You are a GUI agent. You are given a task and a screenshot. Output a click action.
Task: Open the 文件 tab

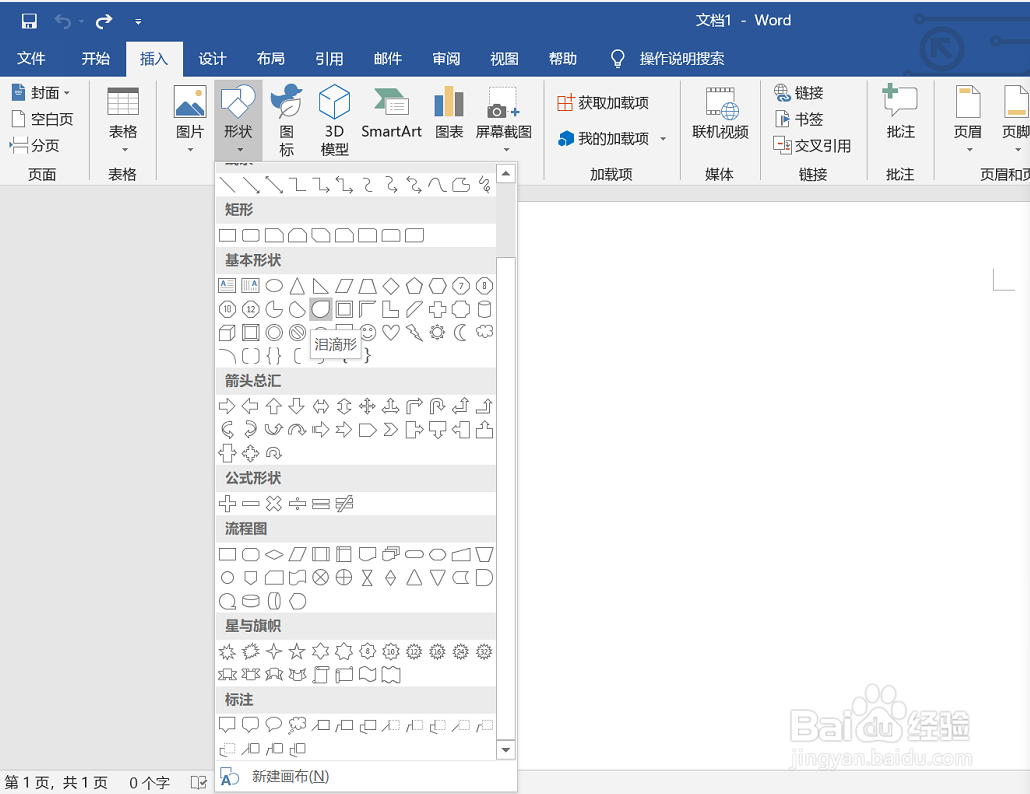coord(31,58)
